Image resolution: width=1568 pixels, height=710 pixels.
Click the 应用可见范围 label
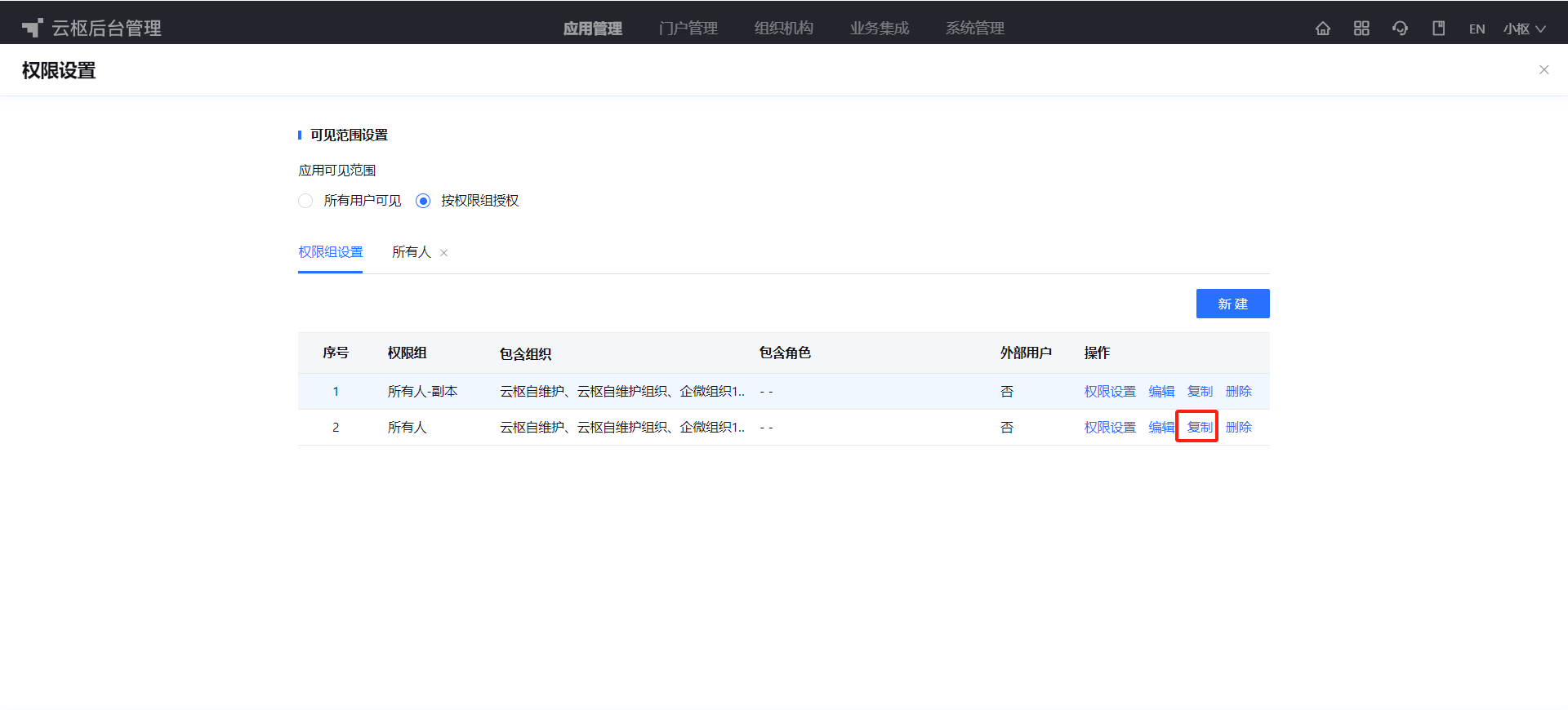(x=336, y=171)
